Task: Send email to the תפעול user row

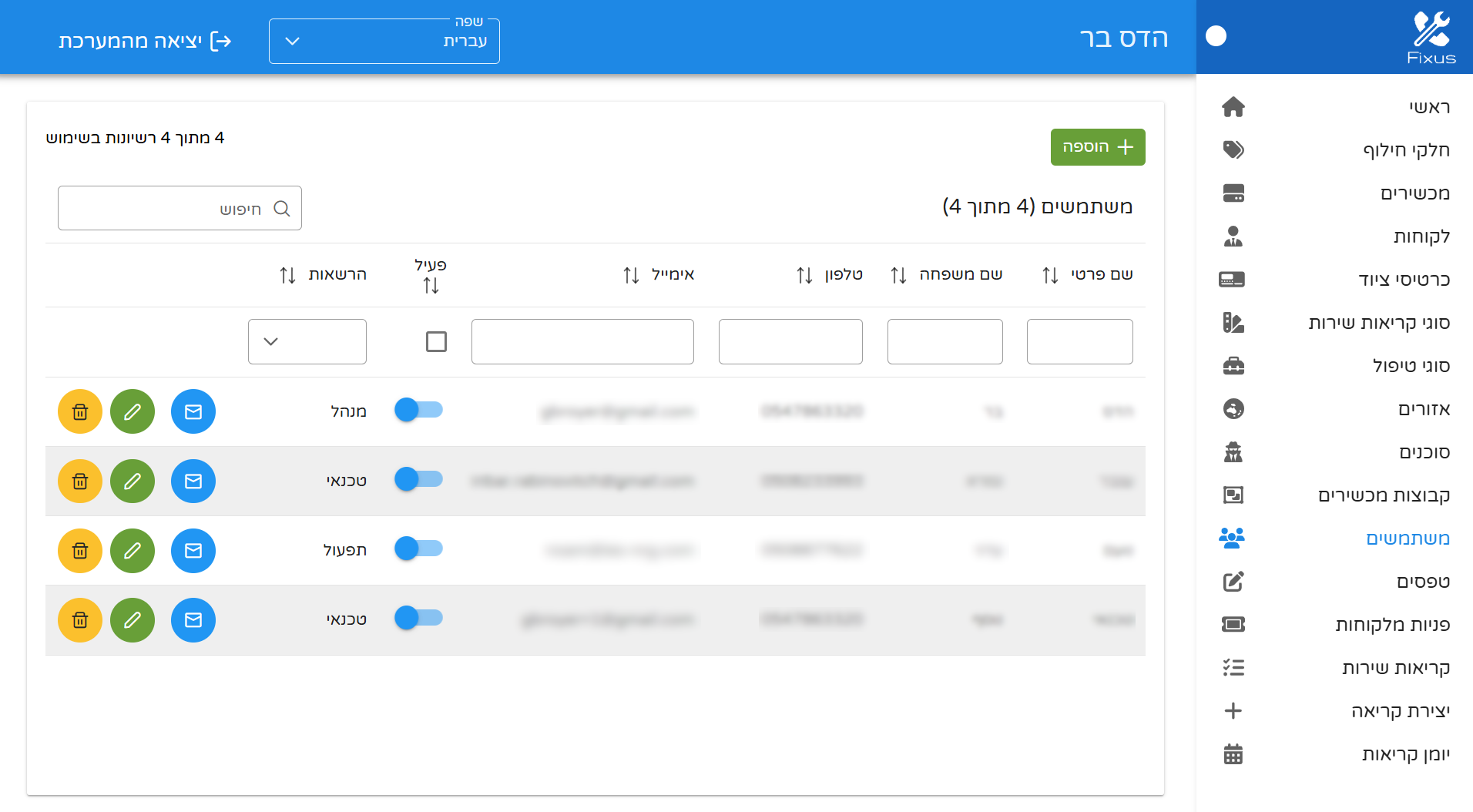Action: (x=193, y=550)
